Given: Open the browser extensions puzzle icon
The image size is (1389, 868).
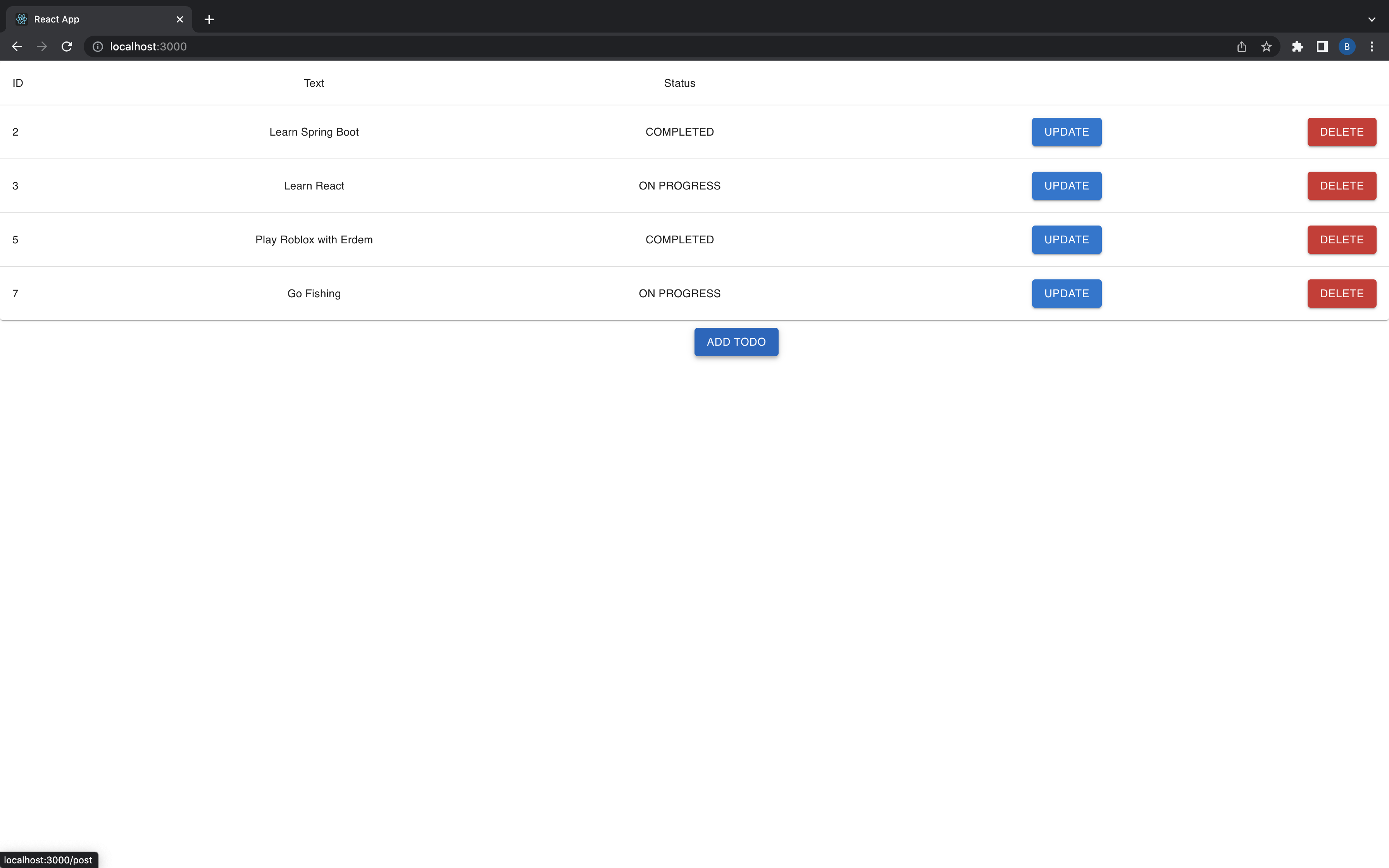Looking at the screenshot, I should pos(1298,46).
